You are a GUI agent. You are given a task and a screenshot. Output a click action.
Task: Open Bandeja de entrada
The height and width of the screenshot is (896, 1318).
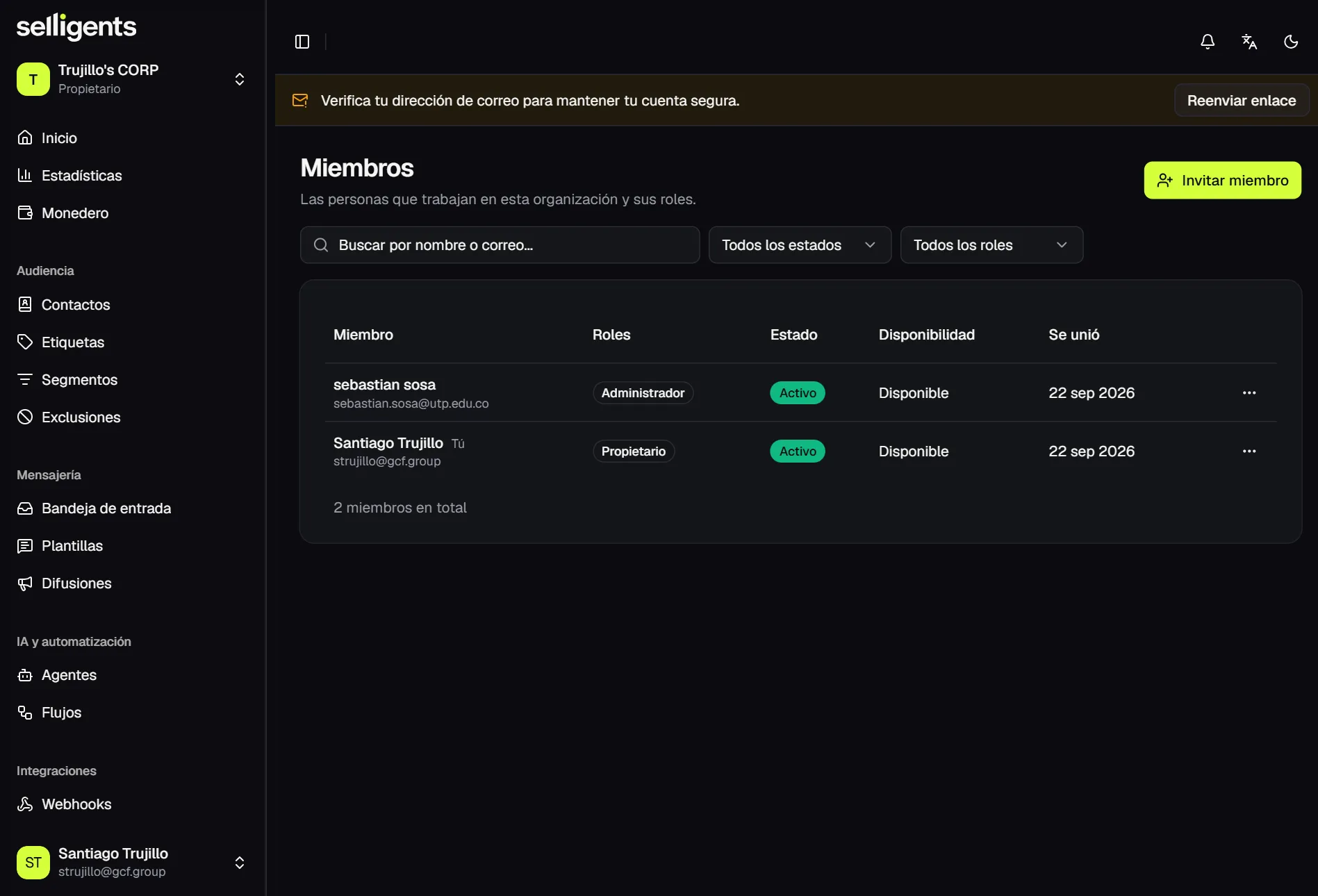(x=133, y=508)
